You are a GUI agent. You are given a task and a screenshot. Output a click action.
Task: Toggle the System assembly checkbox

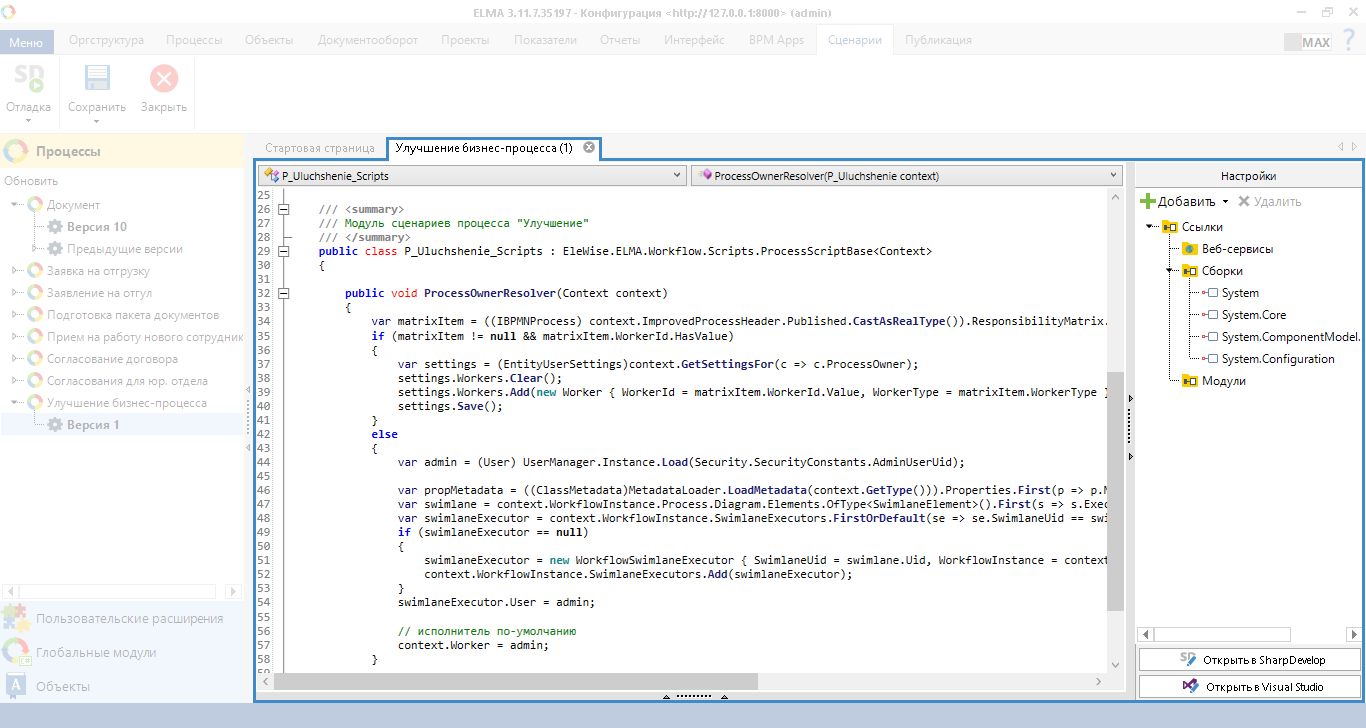pos(1212,293)
